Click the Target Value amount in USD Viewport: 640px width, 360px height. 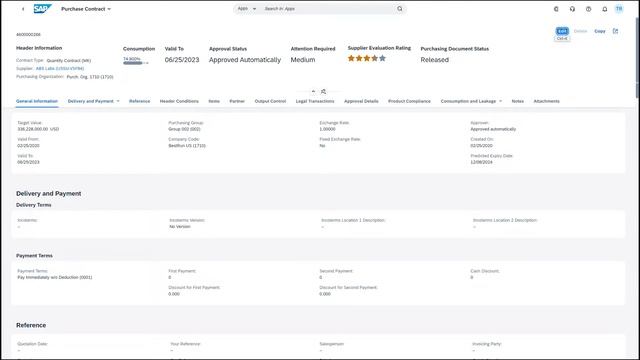(38, 129)
